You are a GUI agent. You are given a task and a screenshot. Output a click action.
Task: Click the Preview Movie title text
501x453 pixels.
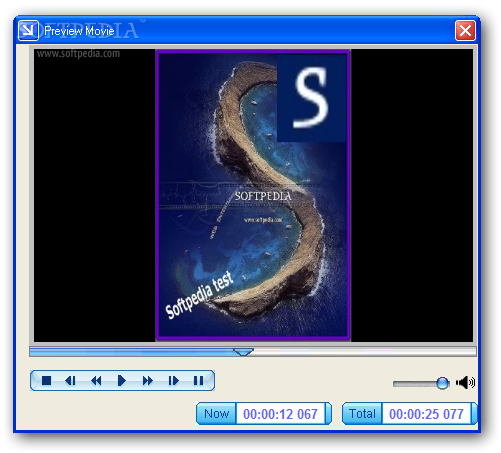tap(79, 31)
